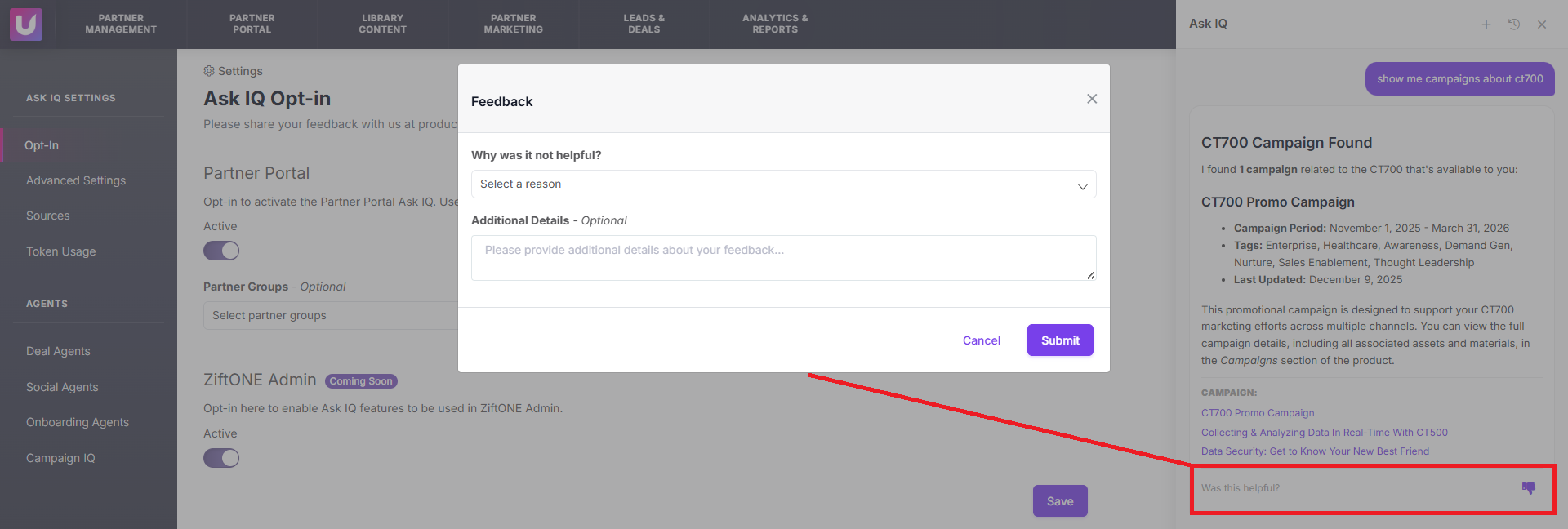Start a new Ask IQ chat with plus icon
Image resolution: width=1568 pixels, height=529 pixels.
pos(1486,24)
